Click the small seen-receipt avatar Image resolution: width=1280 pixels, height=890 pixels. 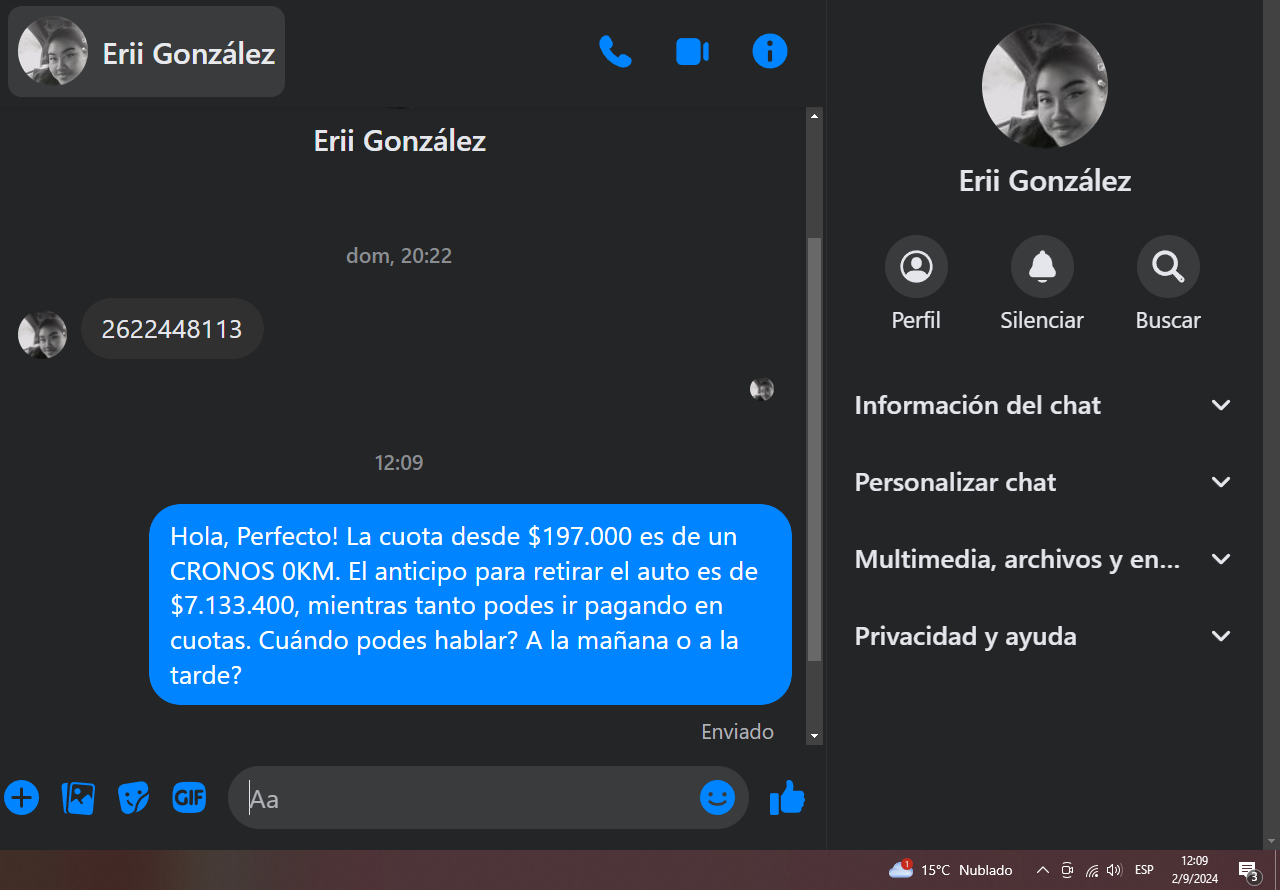click(762, 390)
